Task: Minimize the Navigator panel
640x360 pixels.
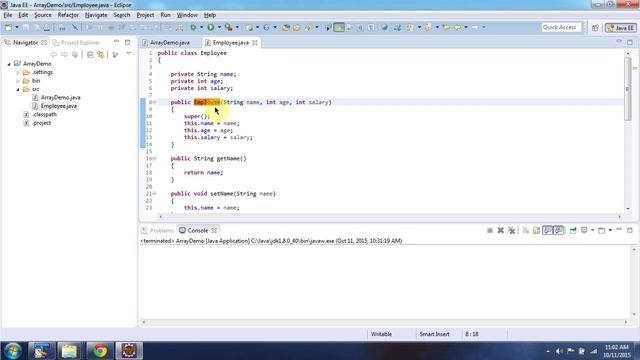Action: (x=116, y=42)
